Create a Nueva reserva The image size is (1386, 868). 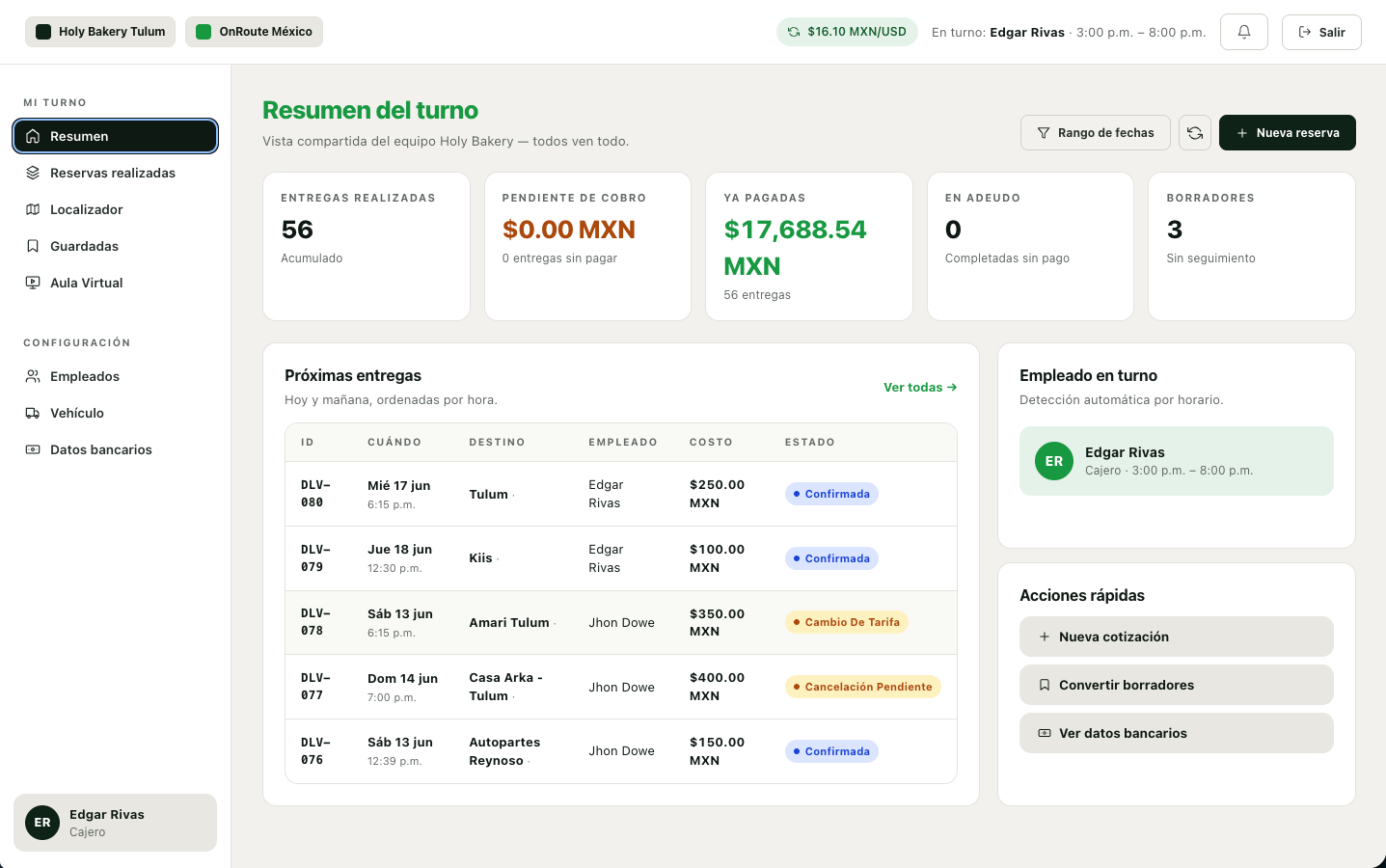click(x=1288, y=133)
